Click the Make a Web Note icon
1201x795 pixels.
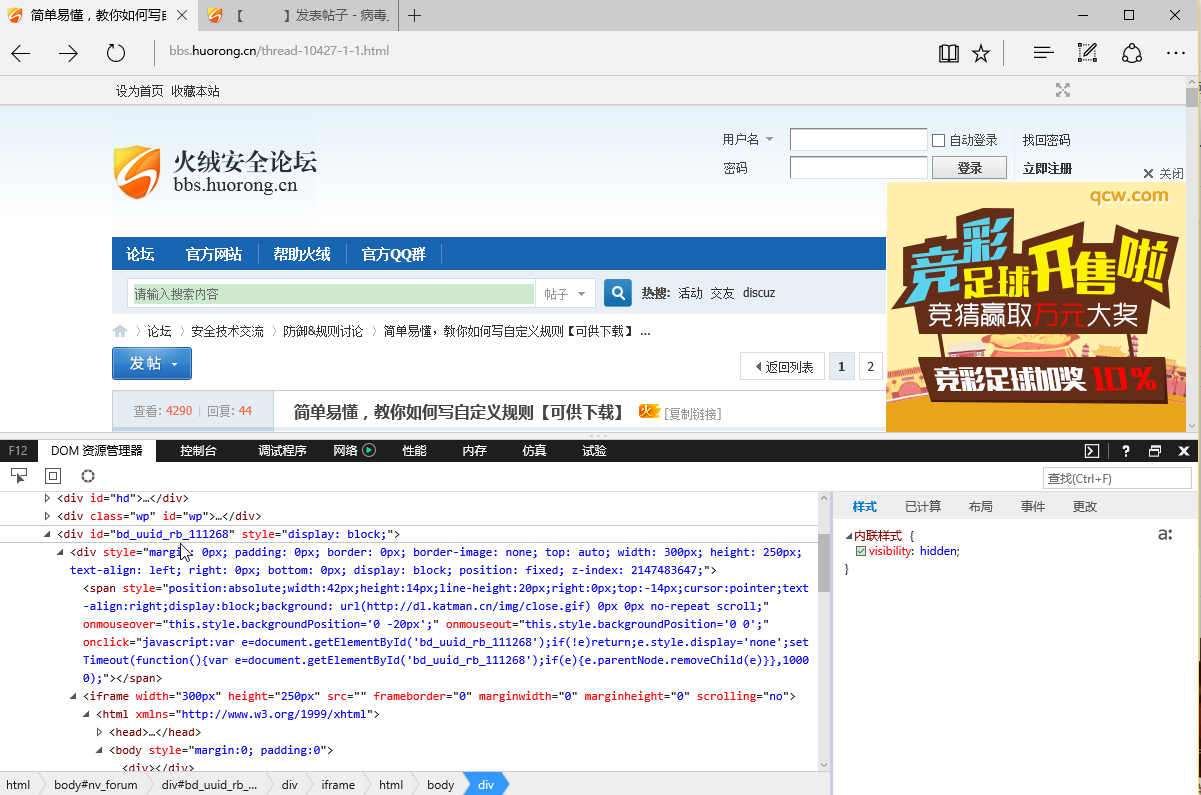click(1087, 54)
